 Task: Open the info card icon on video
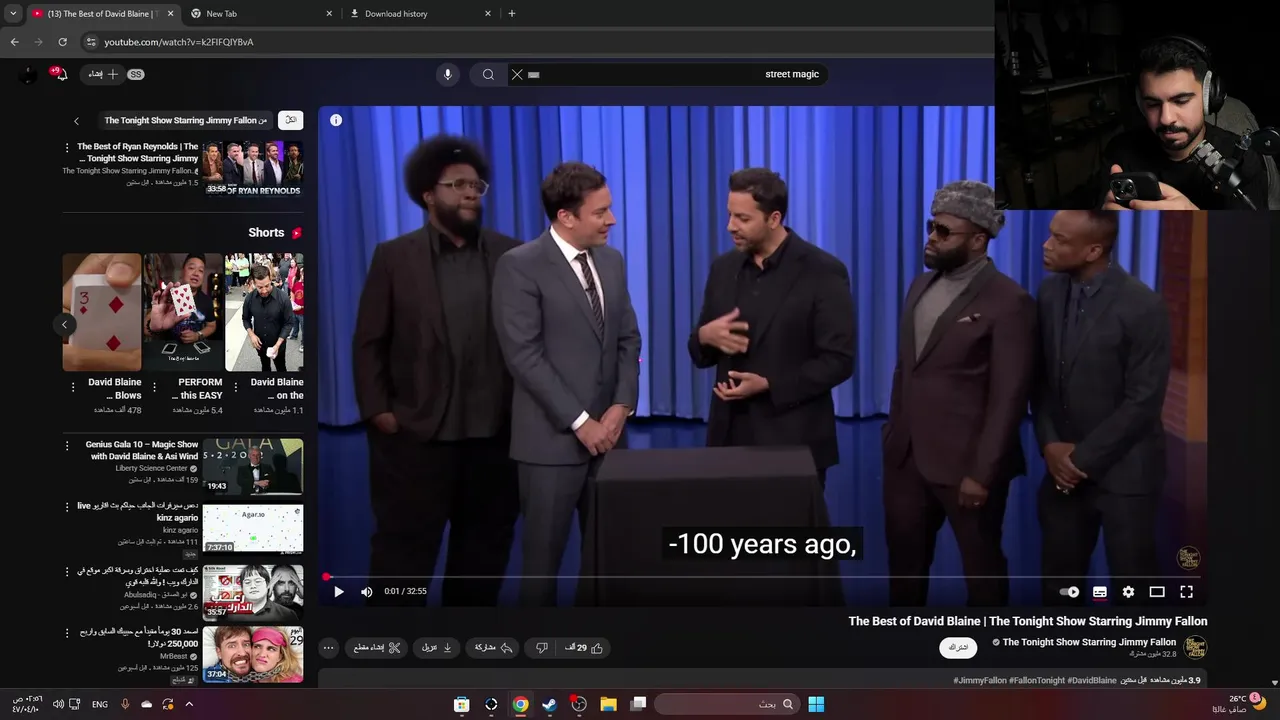coord(336,120)
